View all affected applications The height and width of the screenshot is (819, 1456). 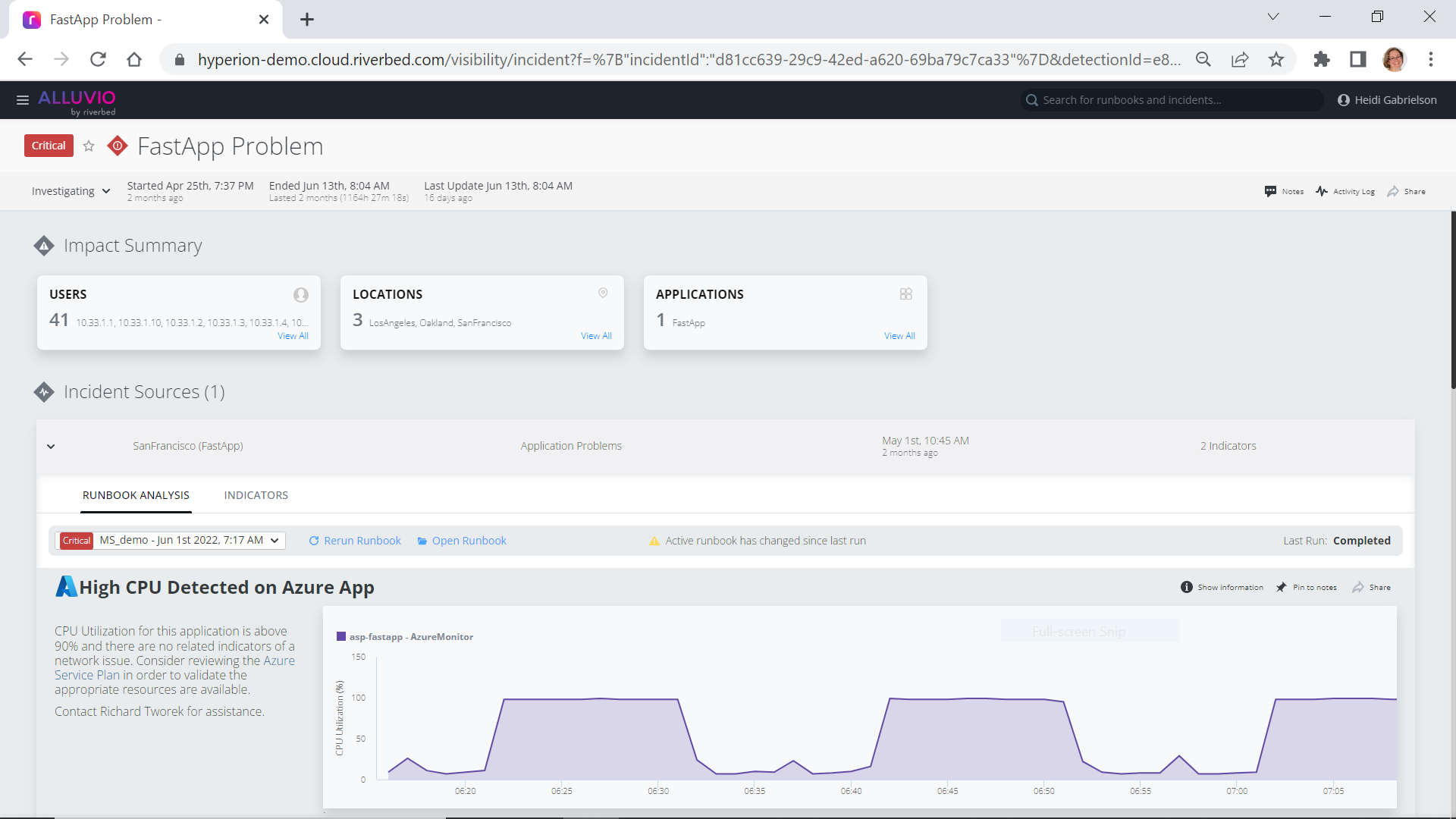pyautogui.click(x=899, y=336)
